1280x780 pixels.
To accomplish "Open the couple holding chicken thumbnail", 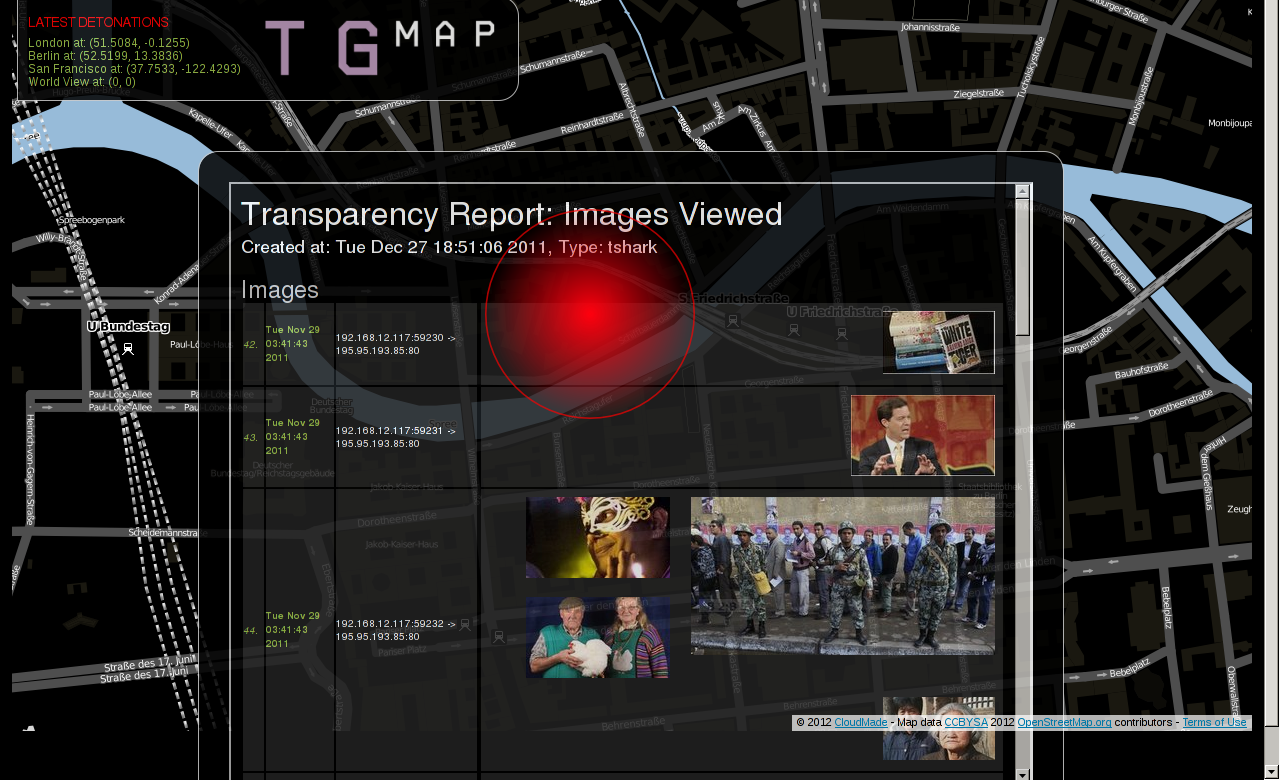I will click(598, 637).
